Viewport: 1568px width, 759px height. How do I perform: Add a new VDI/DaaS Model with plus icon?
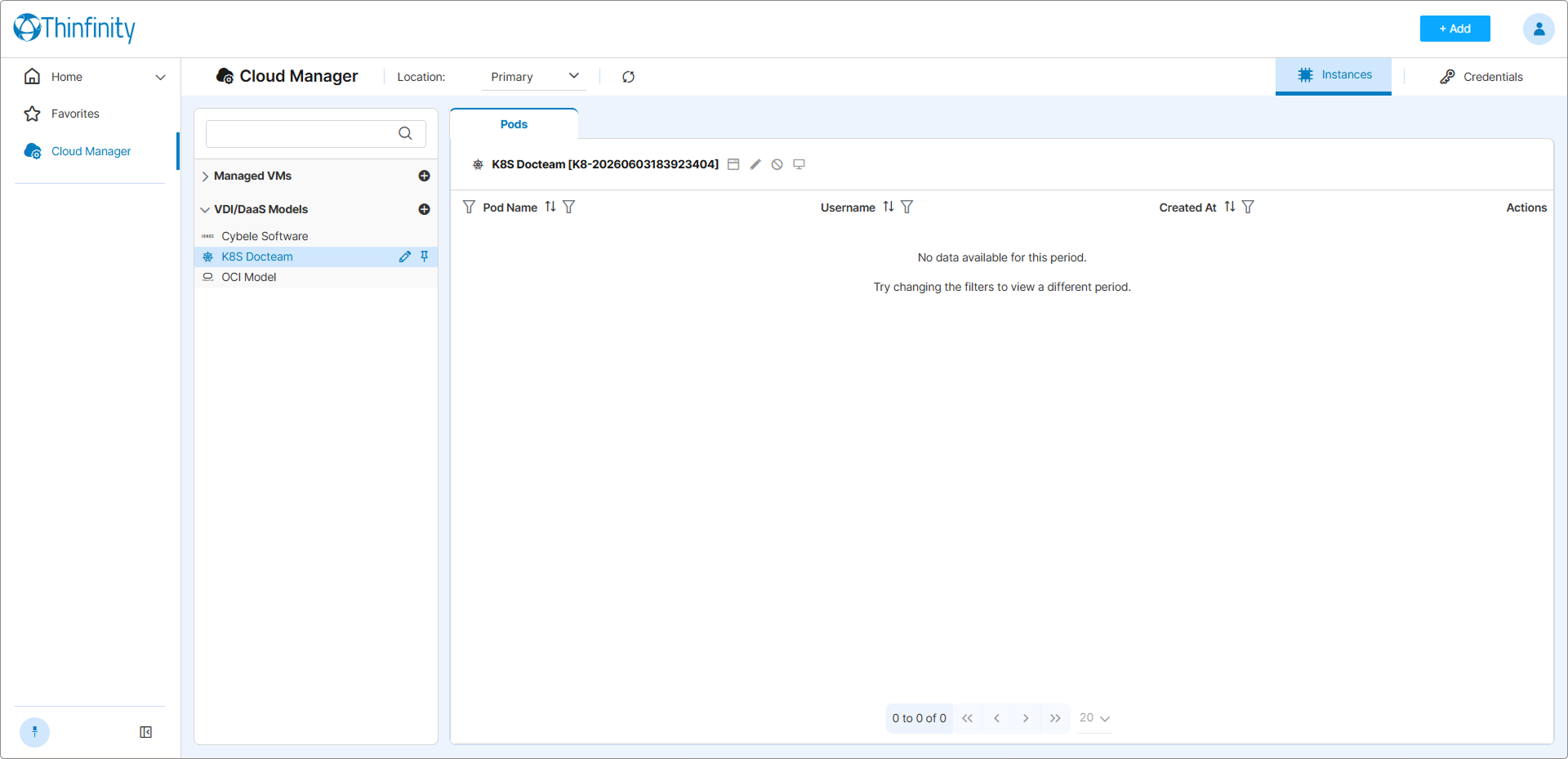(424, 209)
